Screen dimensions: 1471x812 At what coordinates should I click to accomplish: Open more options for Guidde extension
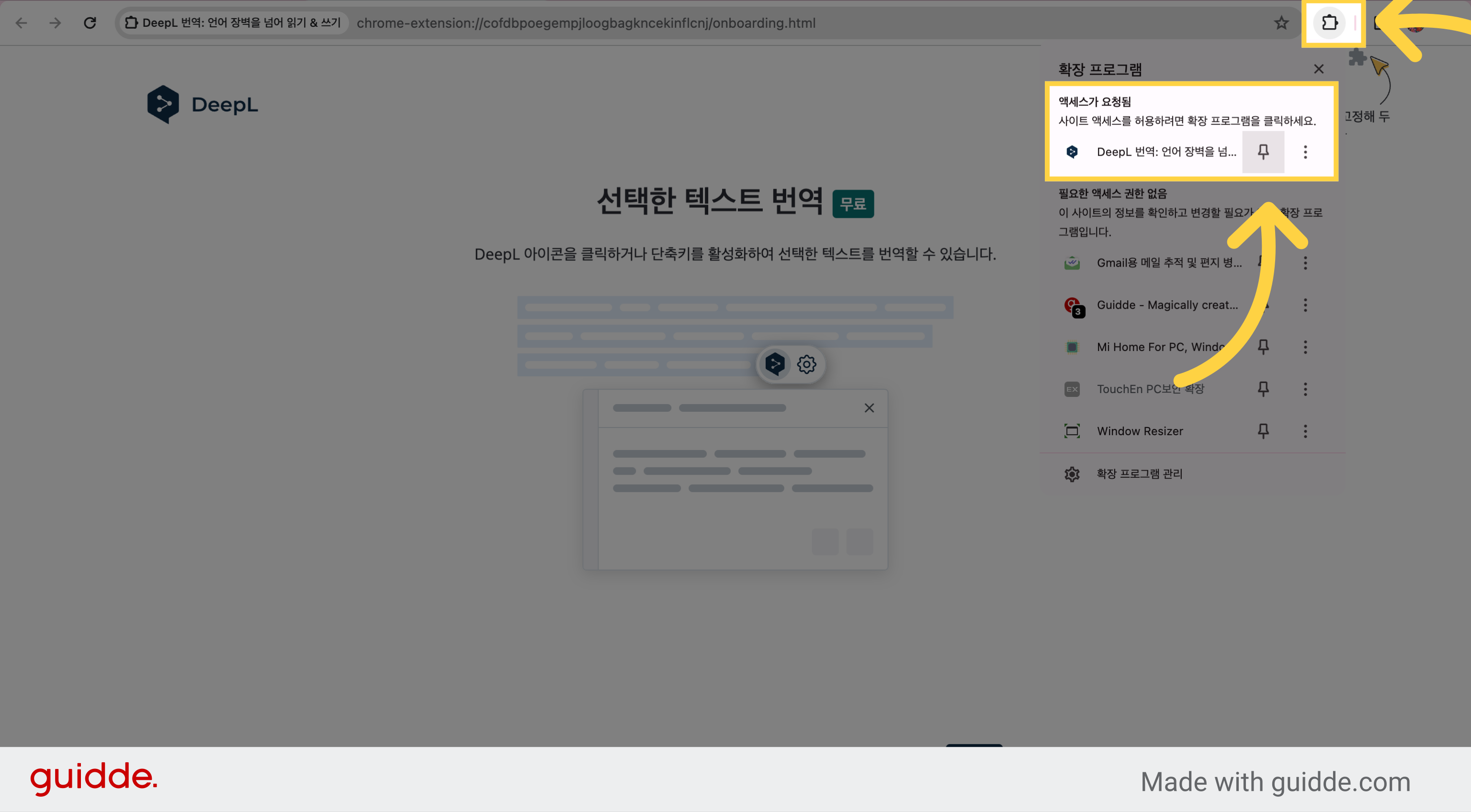pyautogui.click(x=1305, y=305)
